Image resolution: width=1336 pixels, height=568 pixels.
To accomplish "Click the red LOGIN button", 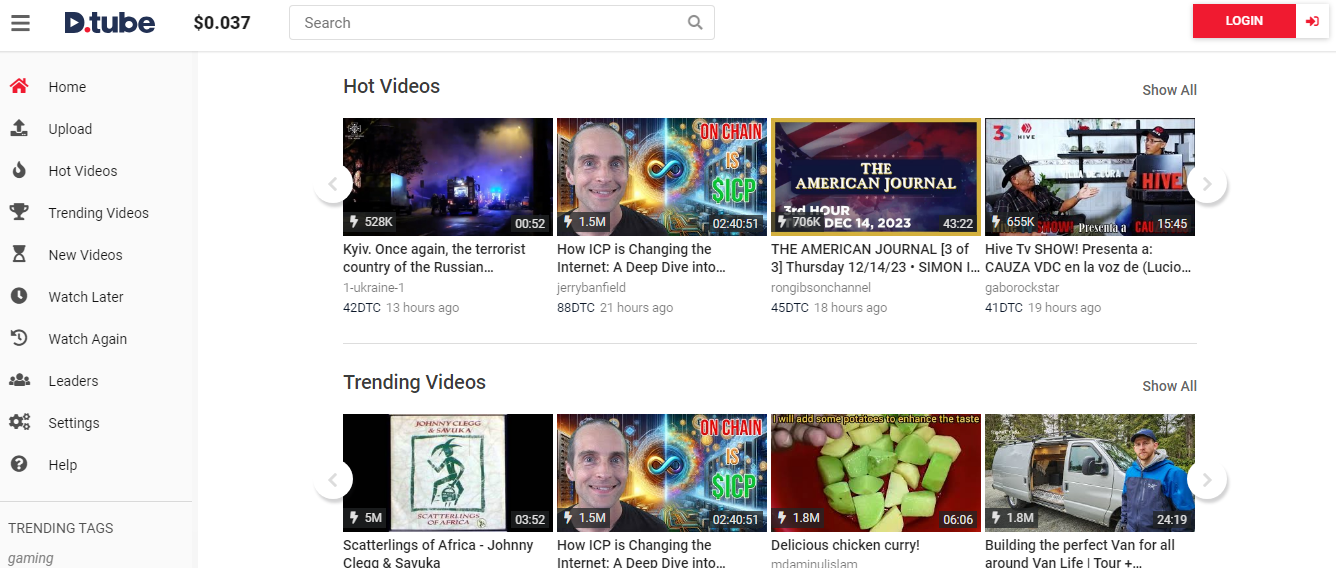I will [1244, 21].
